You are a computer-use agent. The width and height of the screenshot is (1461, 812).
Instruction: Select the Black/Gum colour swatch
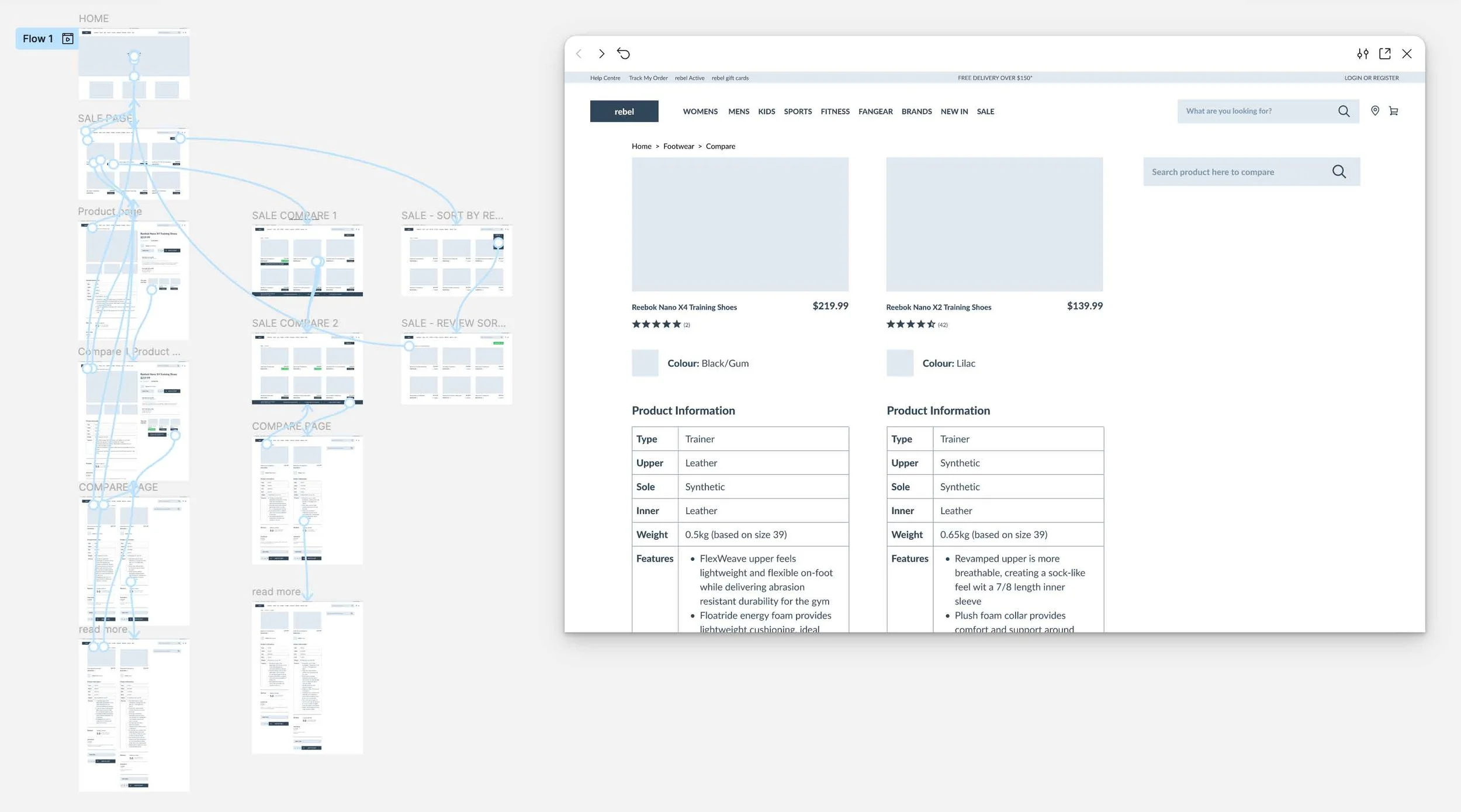tap(644, 363)
